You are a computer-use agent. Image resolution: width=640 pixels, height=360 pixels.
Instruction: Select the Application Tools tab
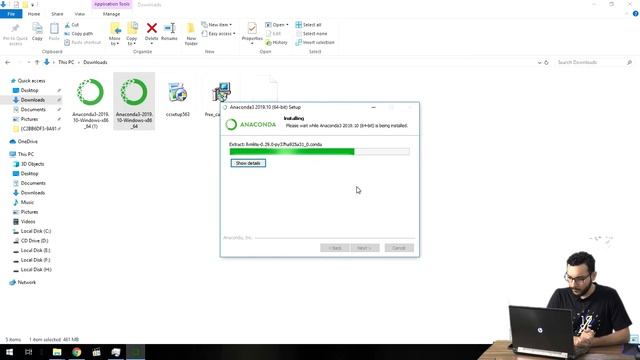point(111,4)
